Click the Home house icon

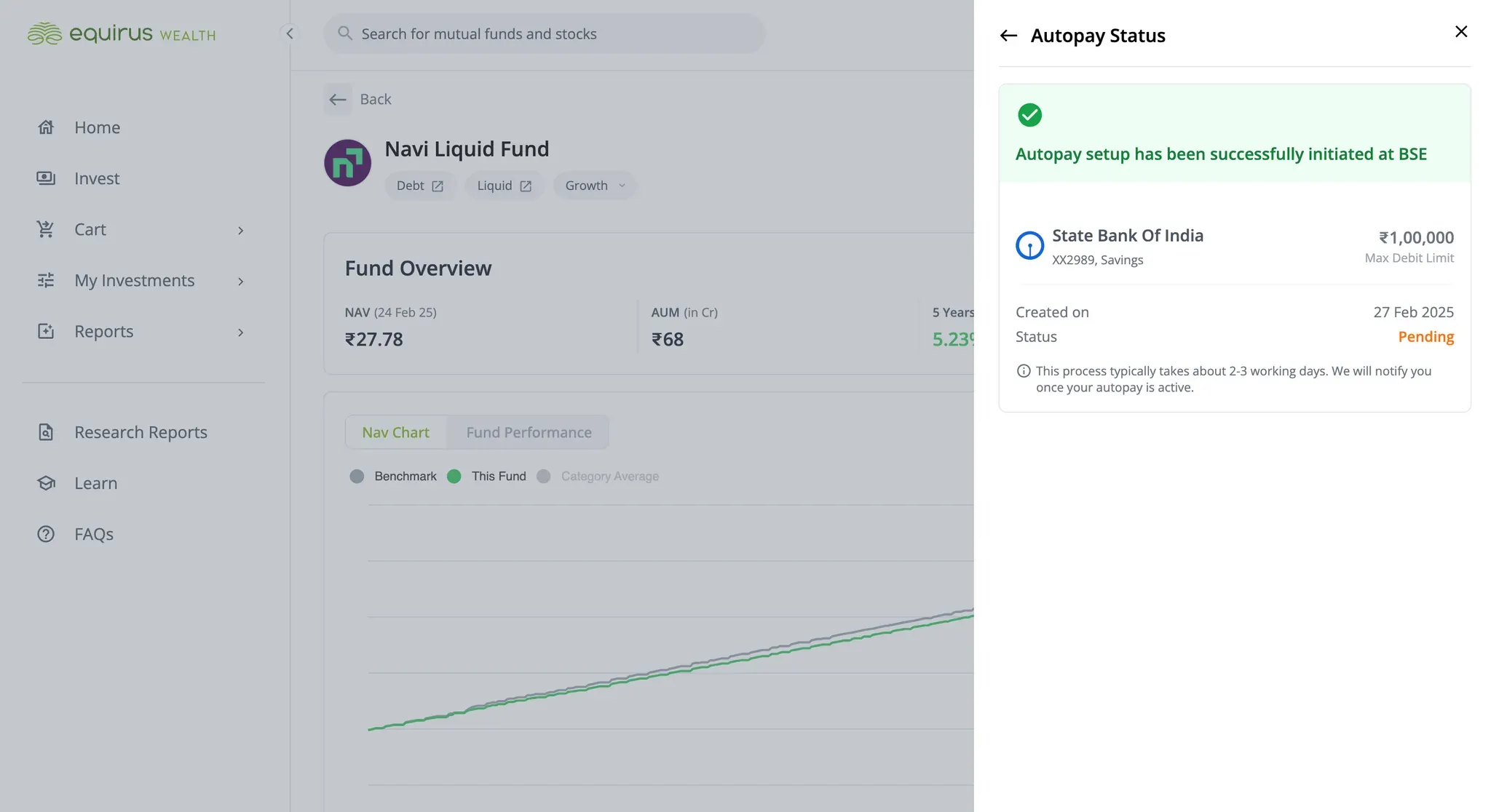[46, 127]
